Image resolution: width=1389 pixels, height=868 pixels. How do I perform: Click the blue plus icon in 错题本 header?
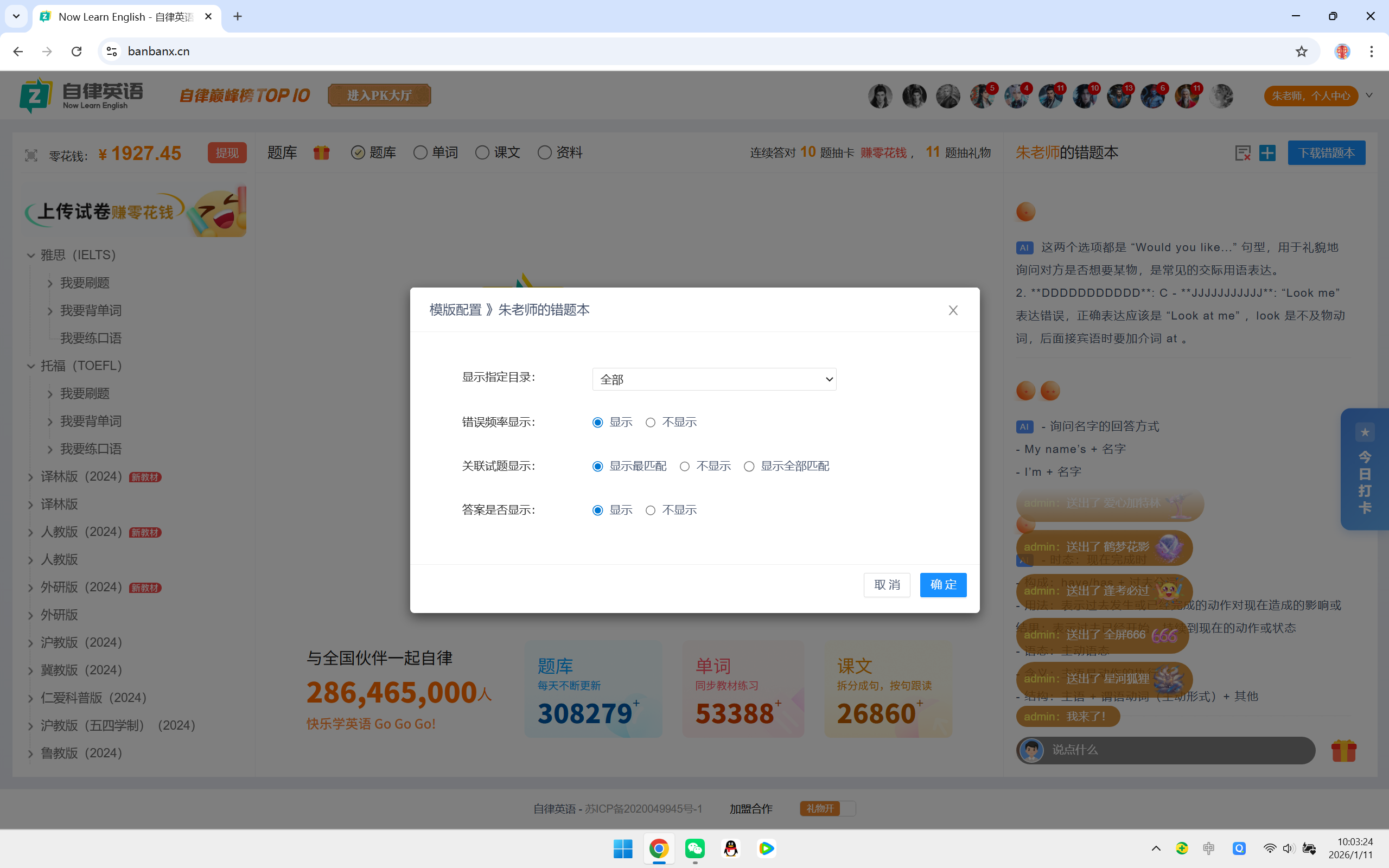(1267, 152)
